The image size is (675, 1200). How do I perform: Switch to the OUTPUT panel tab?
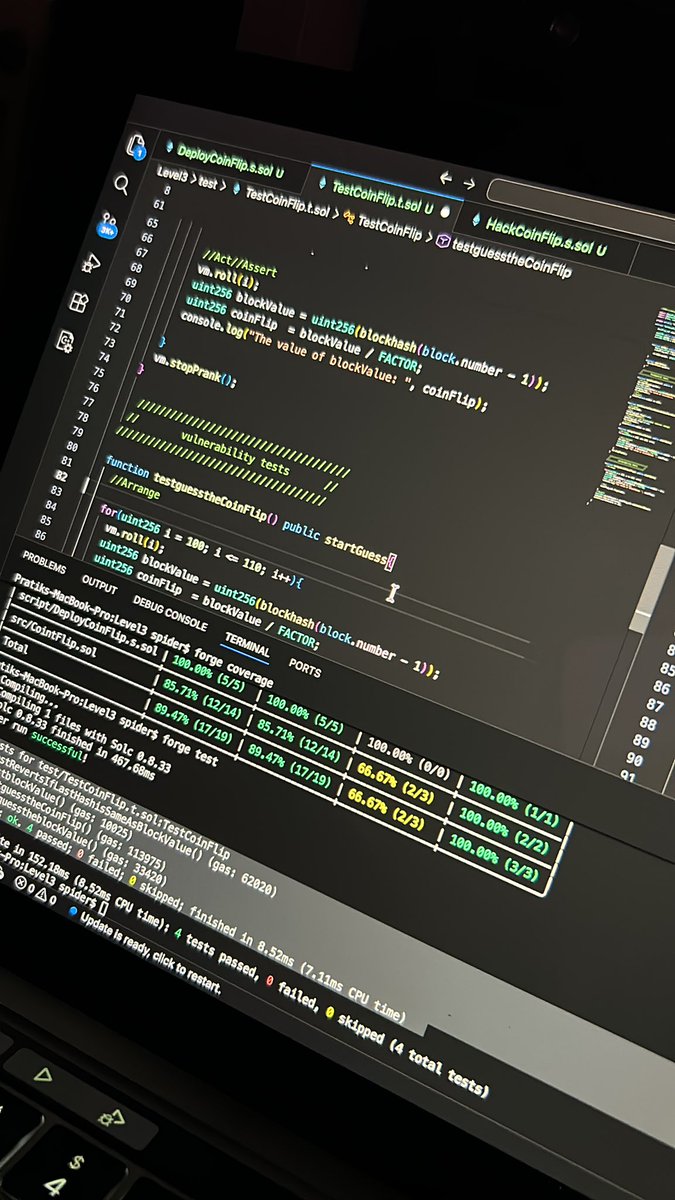99,583
